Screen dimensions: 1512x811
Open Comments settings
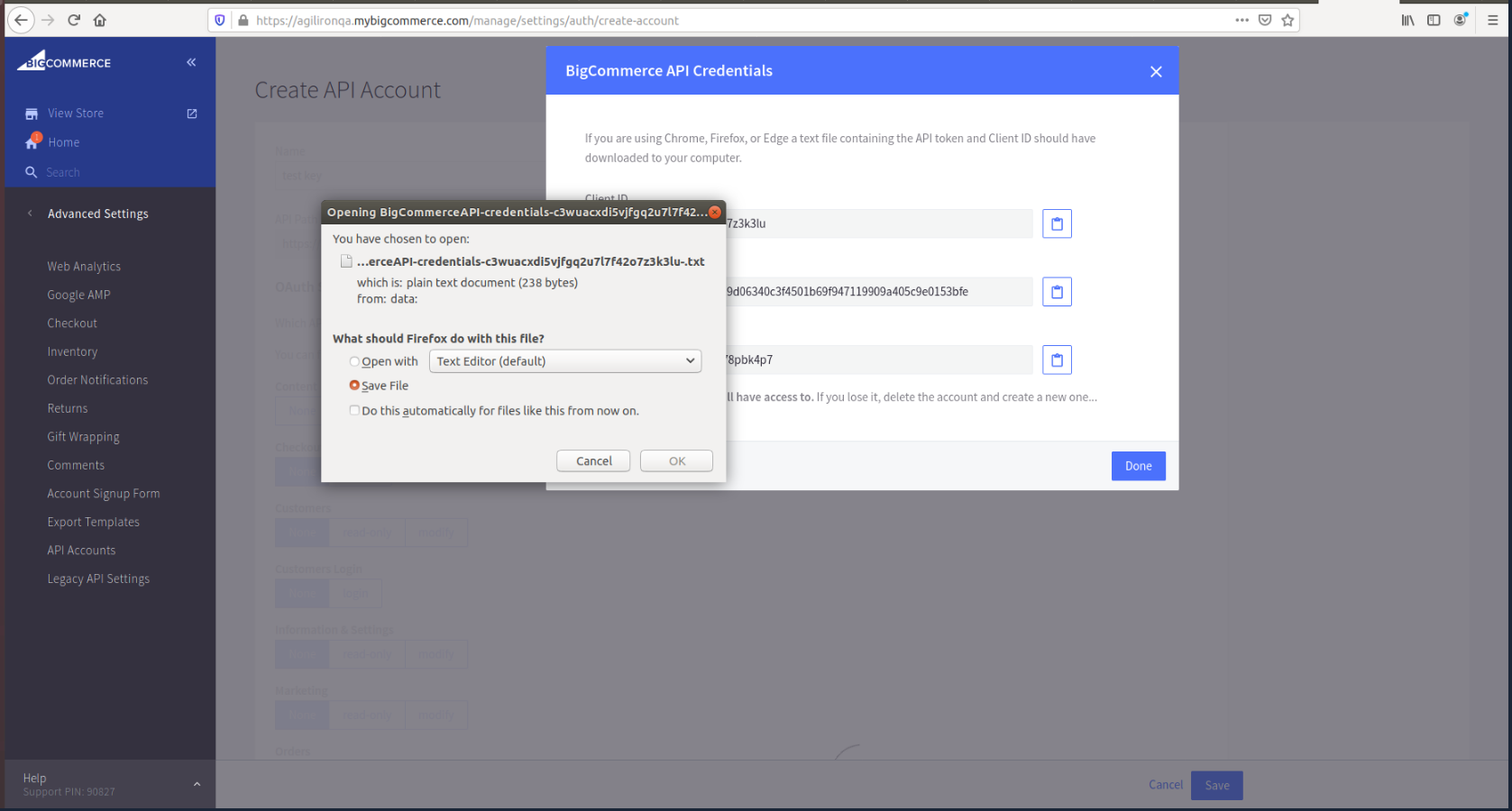[76, 465]
